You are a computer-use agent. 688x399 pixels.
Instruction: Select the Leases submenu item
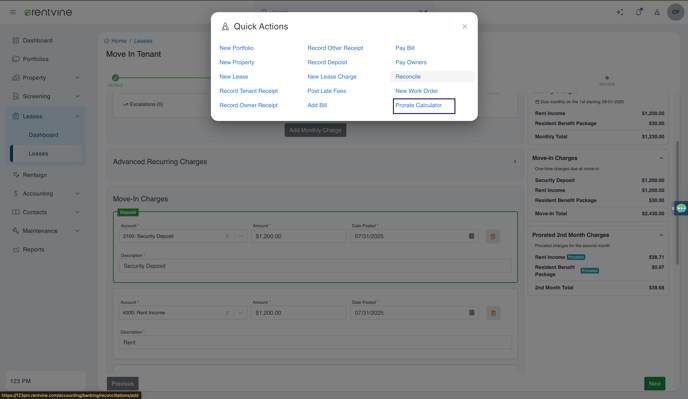point(45,154)
